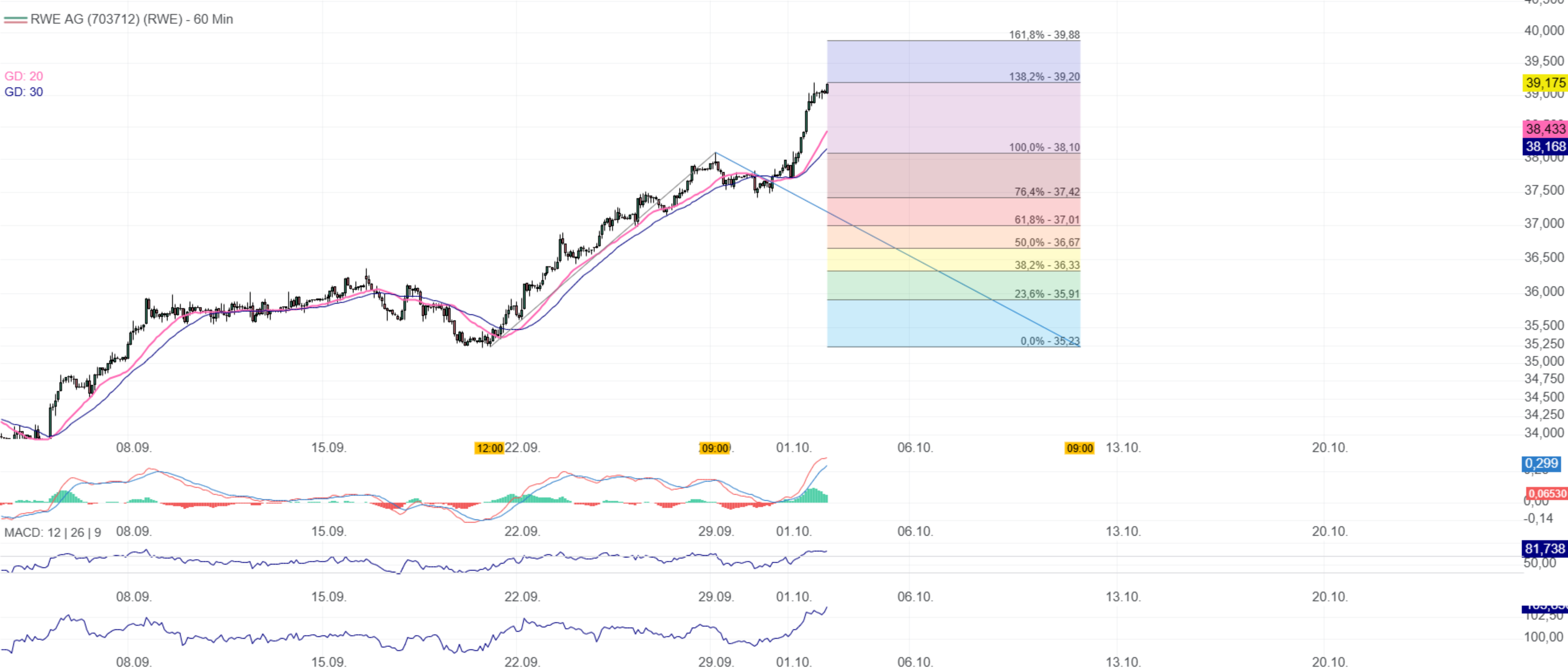Viewport: 1568px width, 671px height.
Task: Click the MACD: 12 | 26 | 9 indicator label
Action: pos(52,532)
